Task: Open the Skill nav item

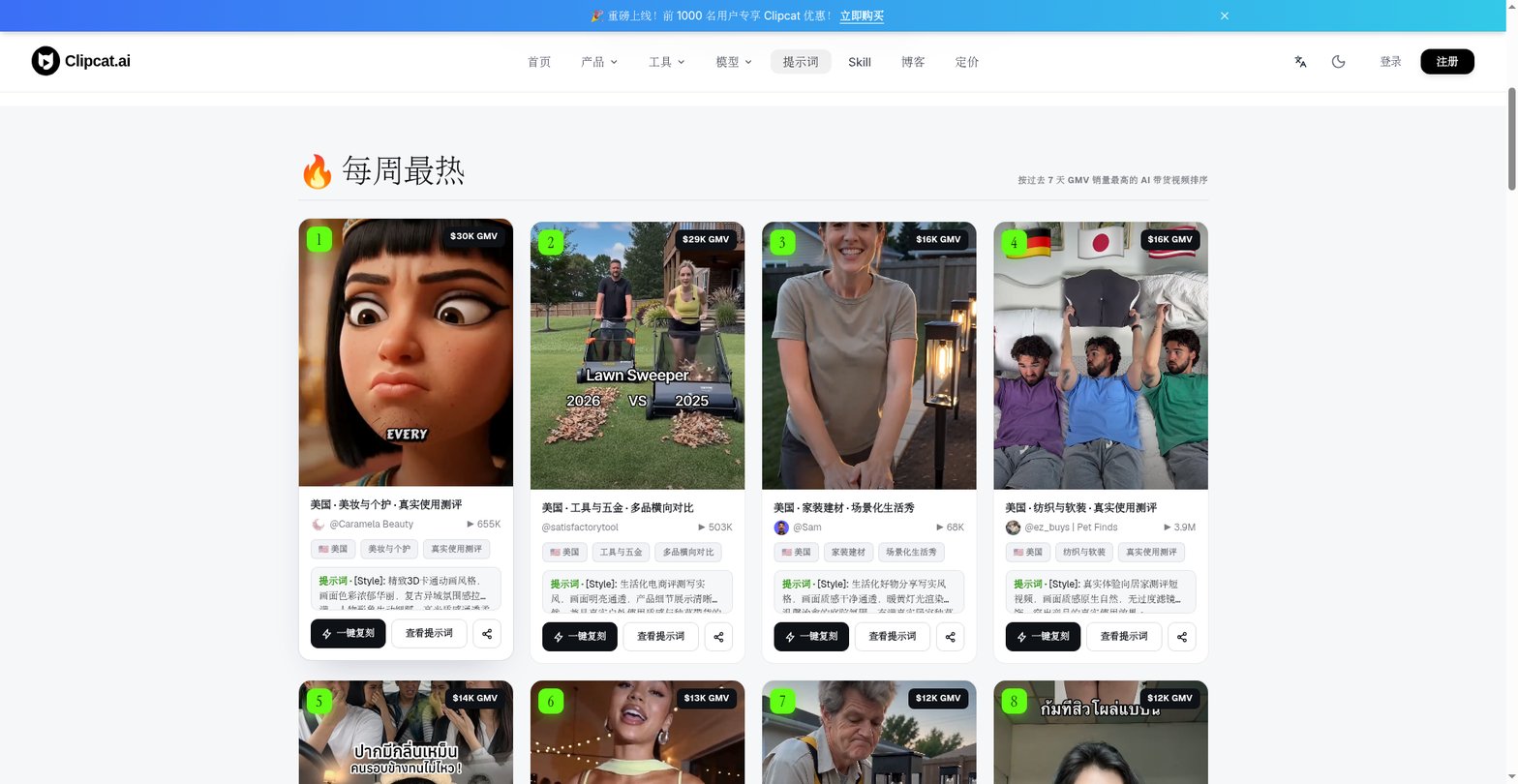Action: (860, 62)
